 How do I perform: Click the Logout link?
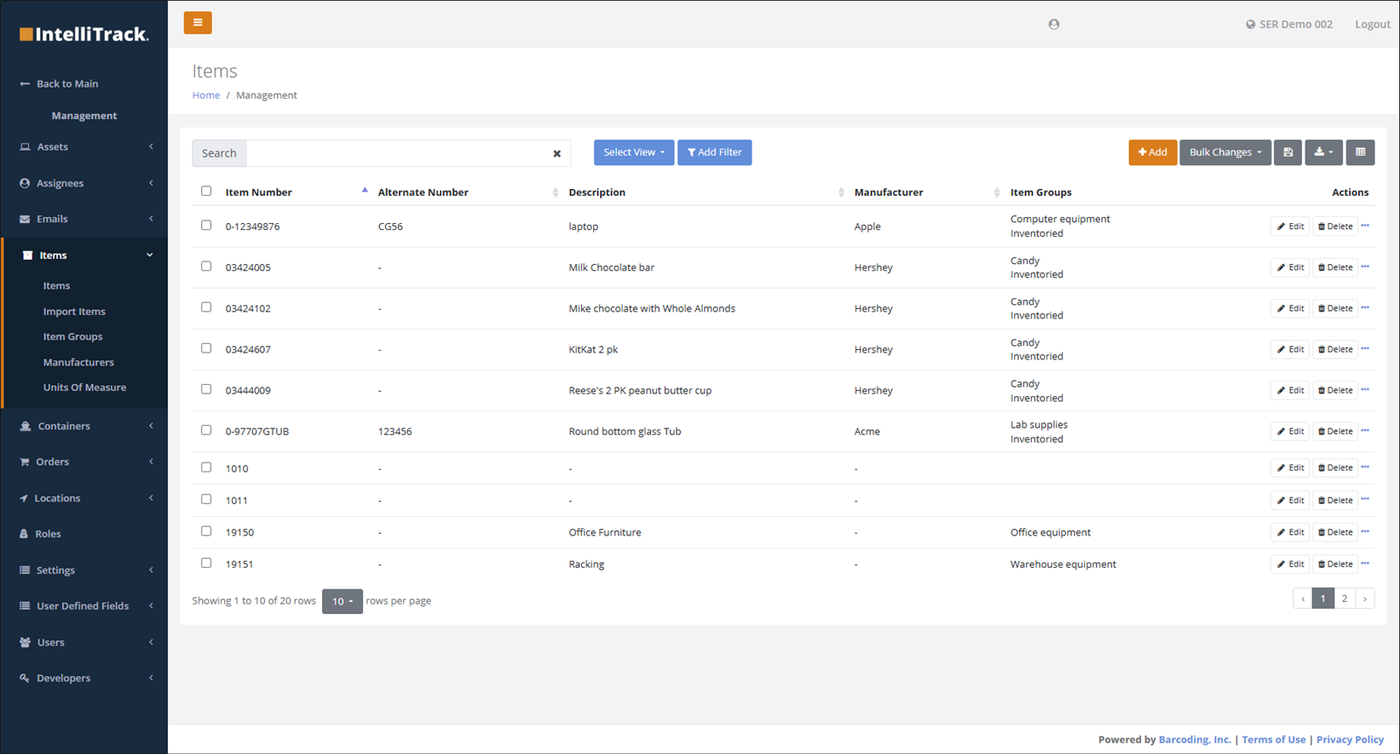click(1372, 24)
